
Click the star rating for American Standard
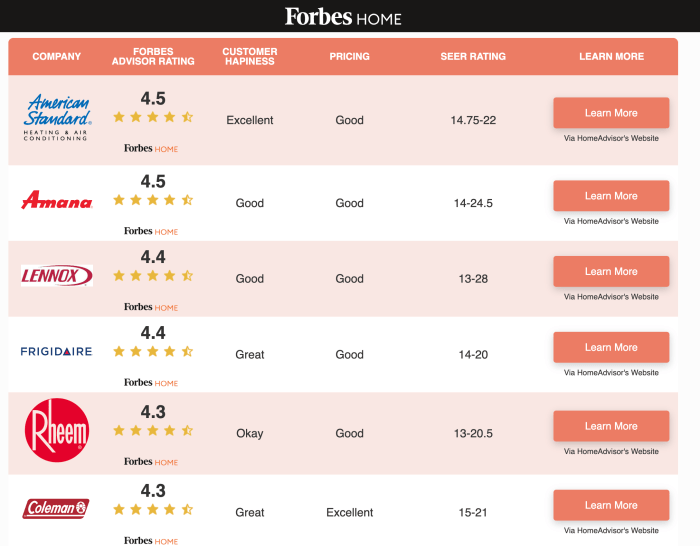click(x=153, y=117)
